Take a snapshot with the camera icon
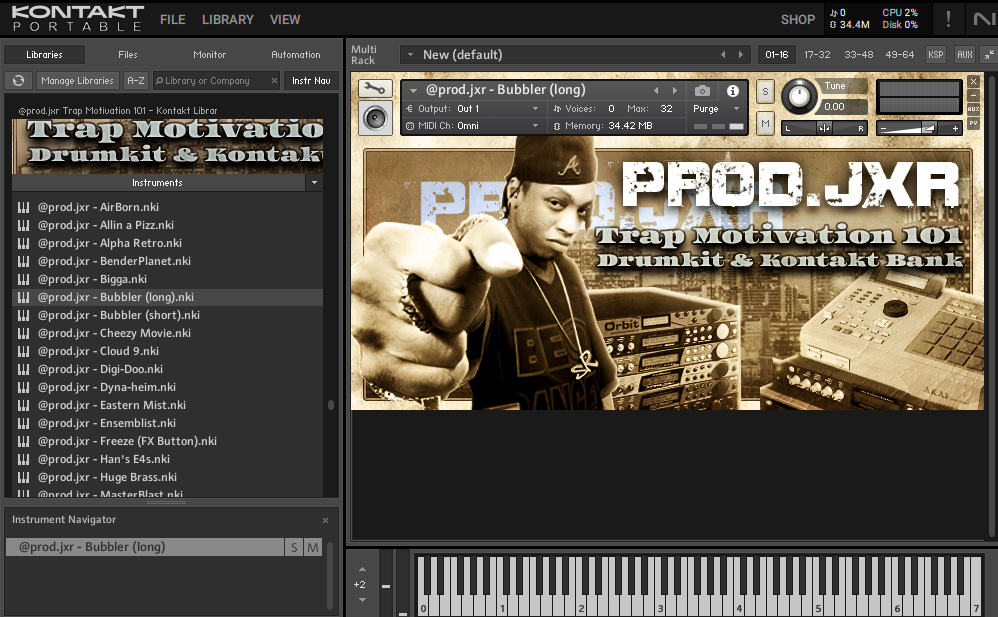 click(702, 90)
